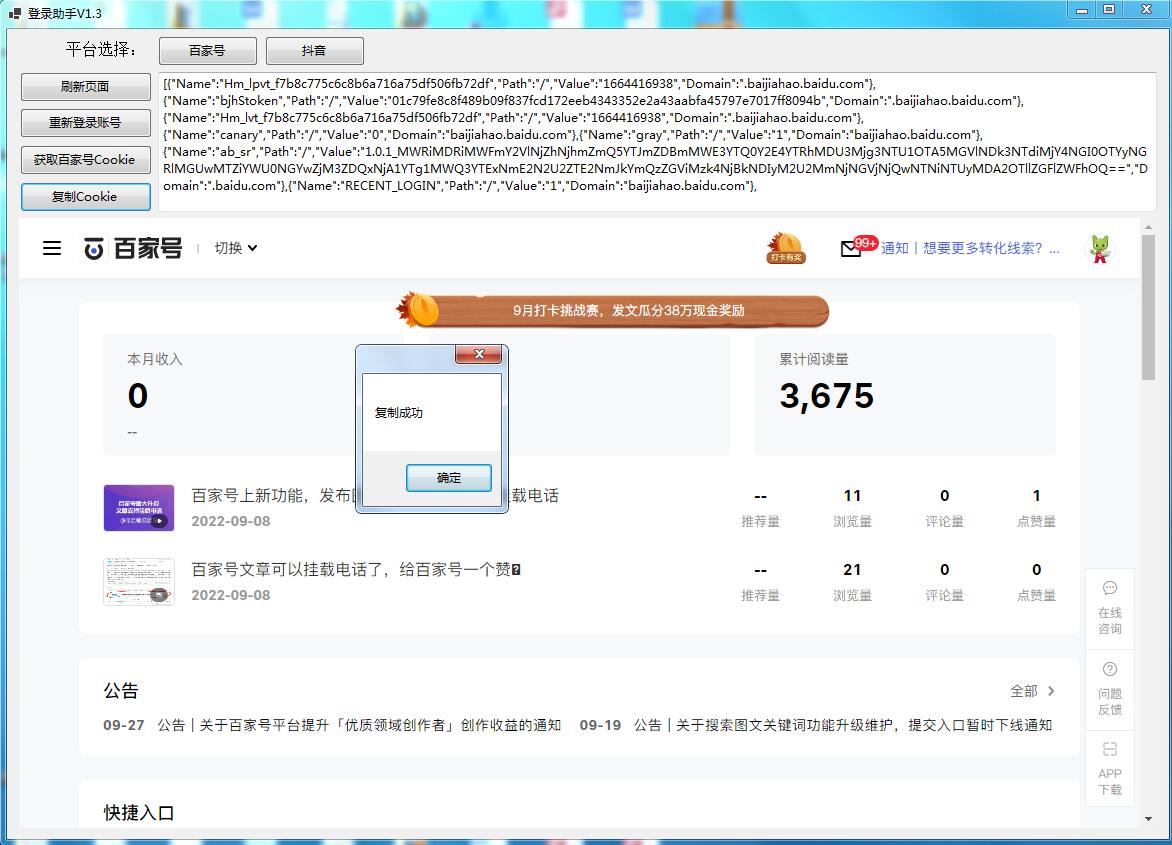This screenshot has height=845, width=1172.
Task: Select the 抖音 platform button
Action: tap(315, 51)
